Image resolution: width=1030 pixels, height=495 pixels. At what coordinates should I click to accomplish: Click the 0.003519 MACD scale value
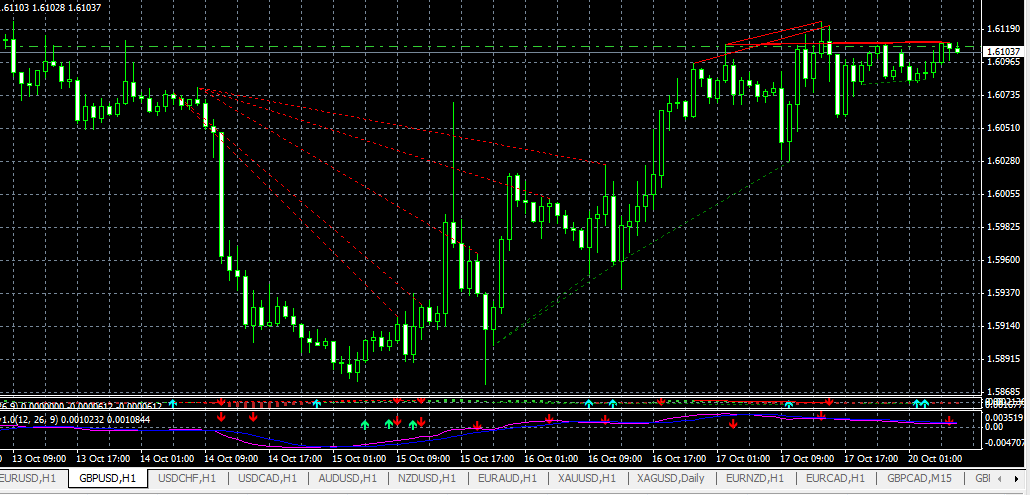[x=1003, y=417]
